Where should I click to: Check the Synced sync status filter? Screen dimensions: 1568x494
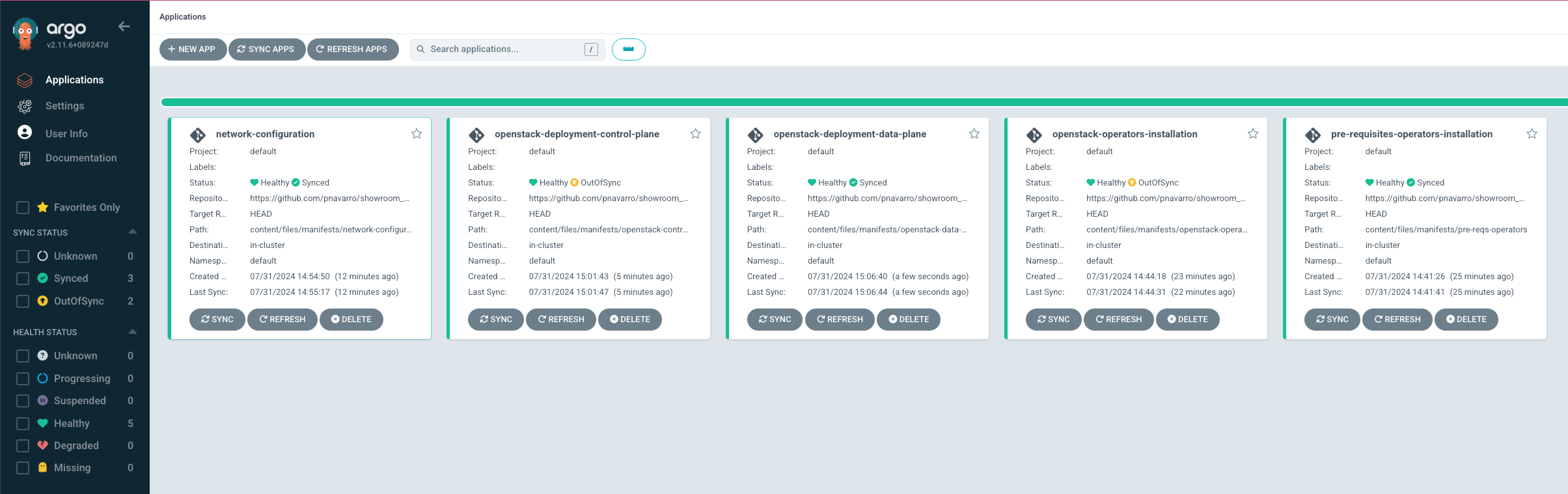(23, 279)
